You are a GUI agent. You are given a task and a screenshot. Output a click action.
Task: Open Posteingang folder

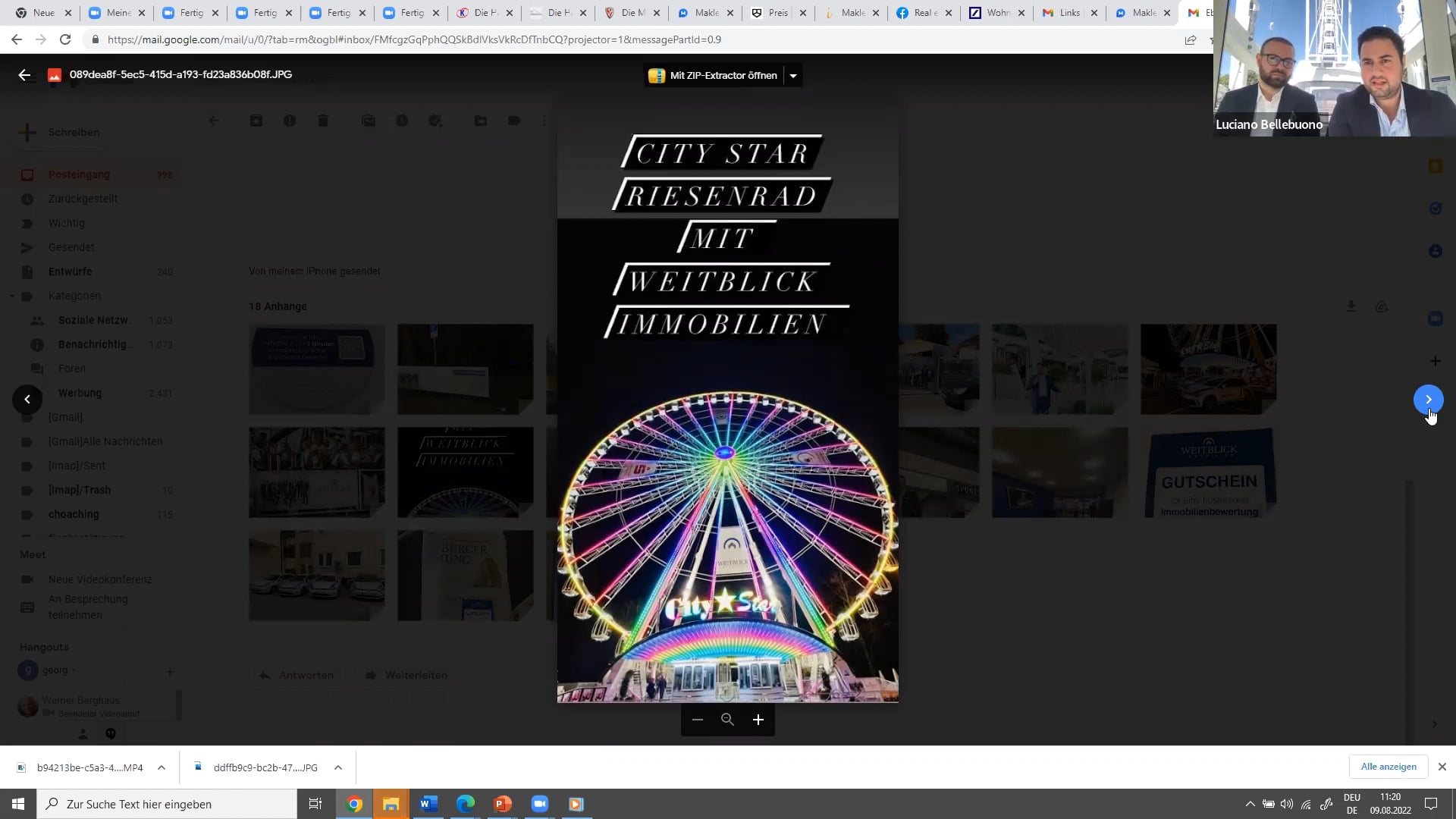coord(91,174)
